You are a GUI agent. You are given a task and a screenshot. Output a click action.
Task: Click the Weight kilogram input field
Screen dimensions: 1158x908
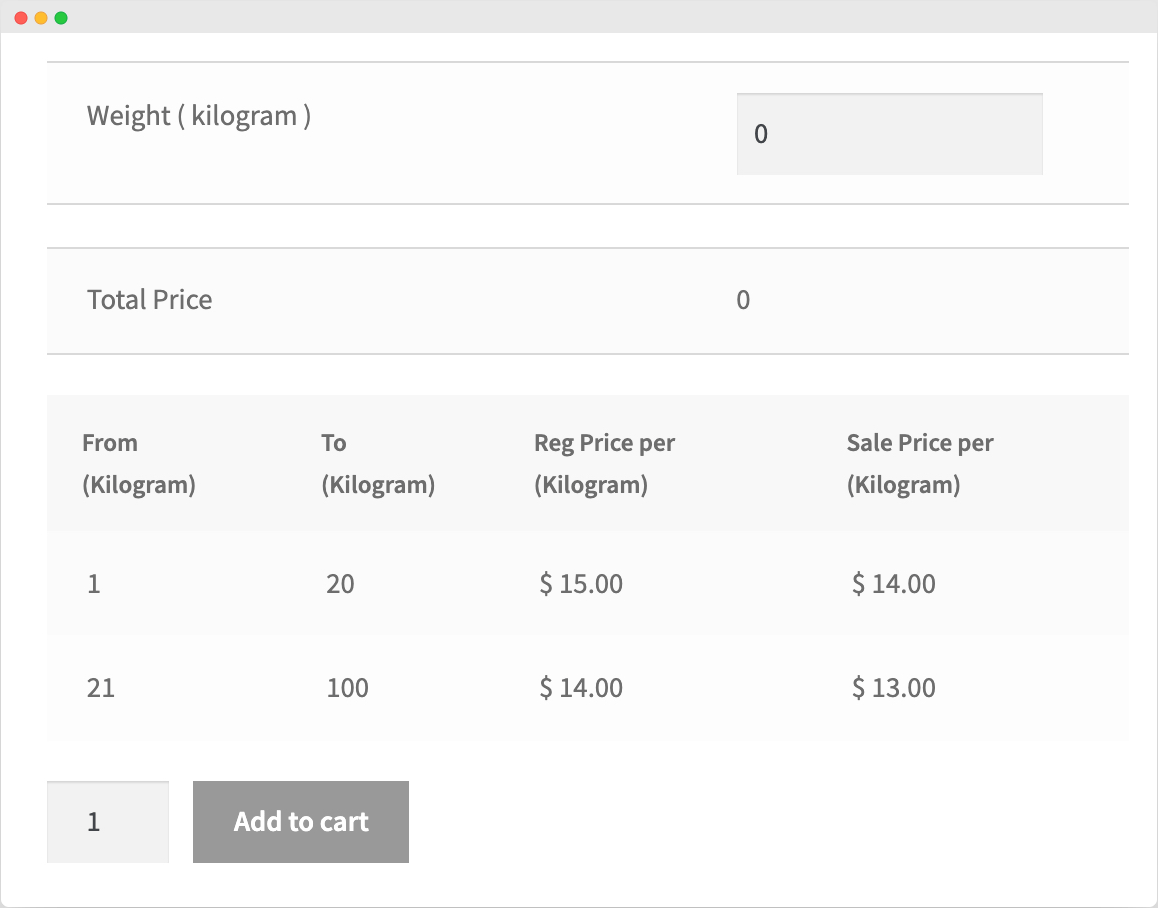tap(888, 134)
